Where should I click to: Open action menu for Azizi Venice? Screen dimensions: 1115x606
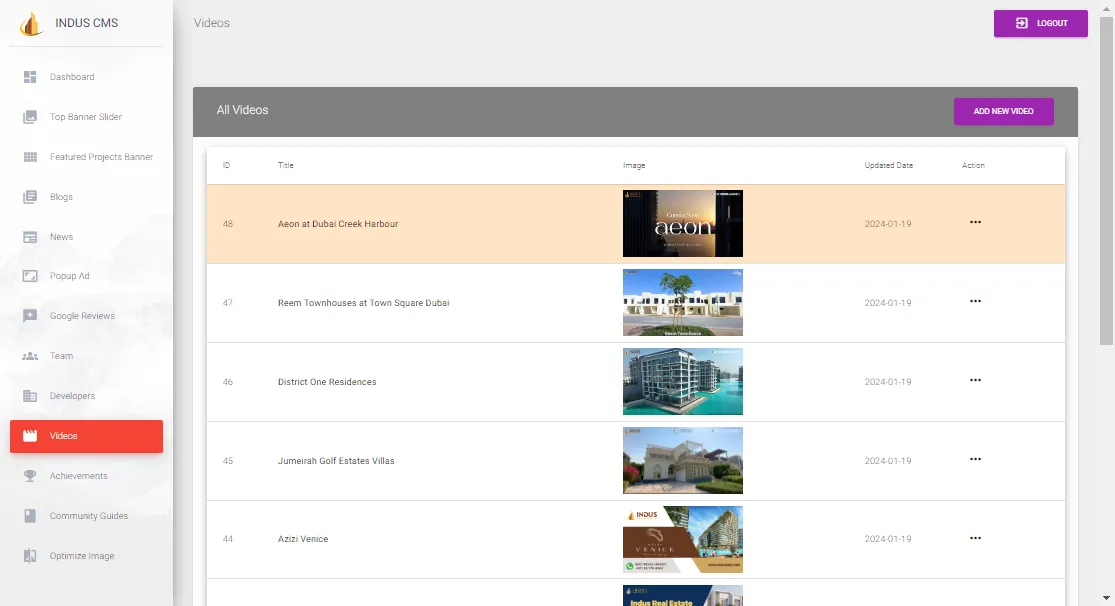pyautogui.click(x=976, y=538)
